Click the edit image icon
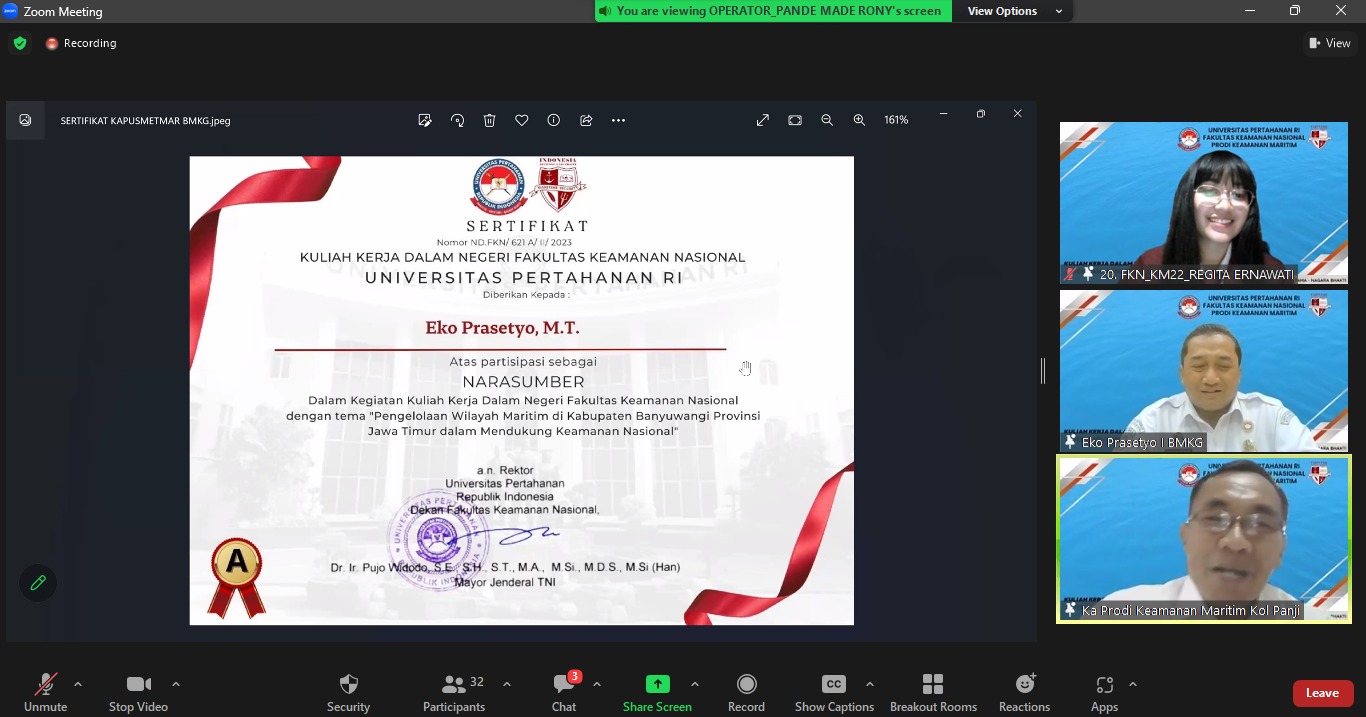 (x=425, y=120)
